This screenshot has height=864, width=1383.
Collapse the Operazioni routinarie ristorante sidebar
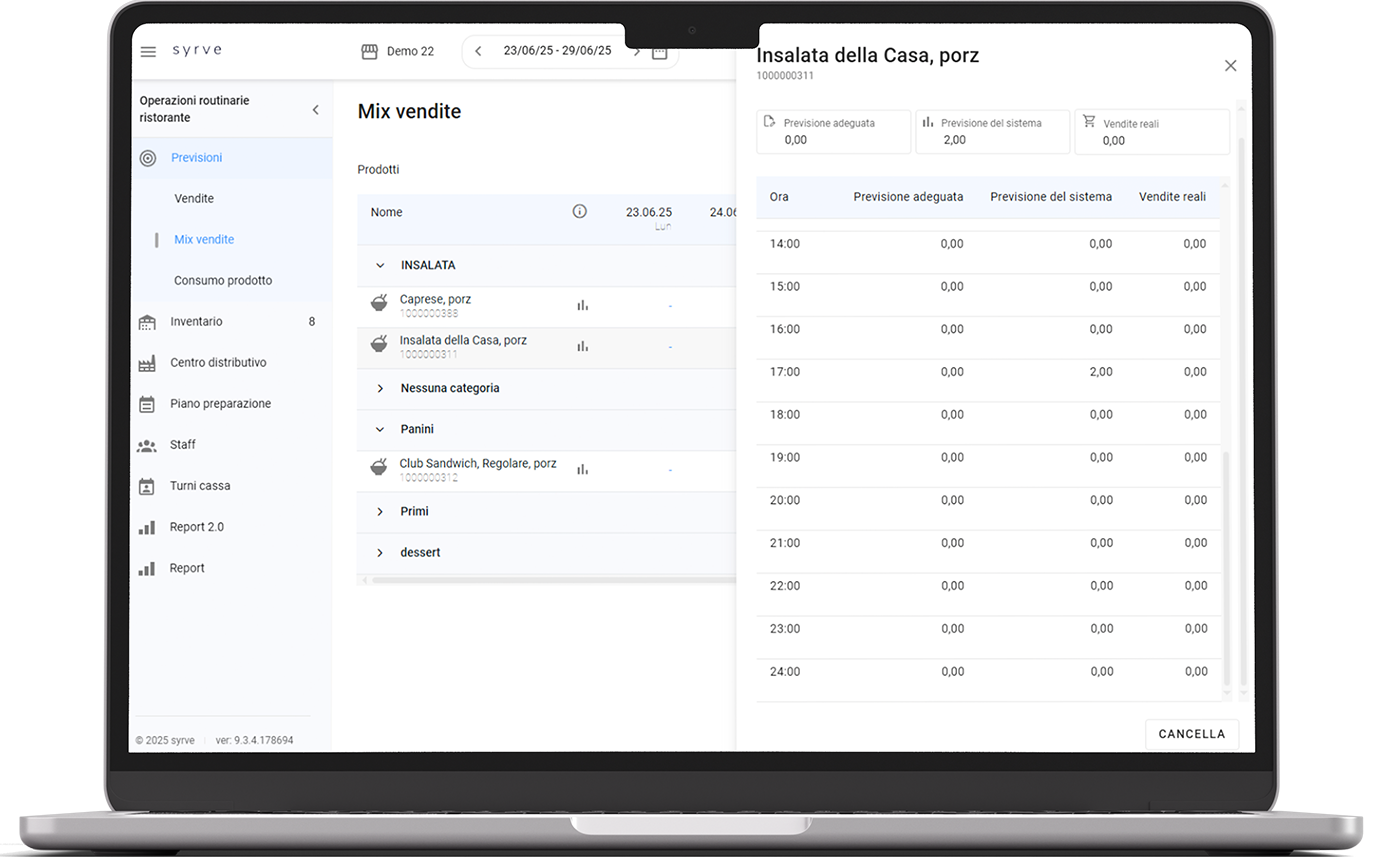tap(315, 109)
